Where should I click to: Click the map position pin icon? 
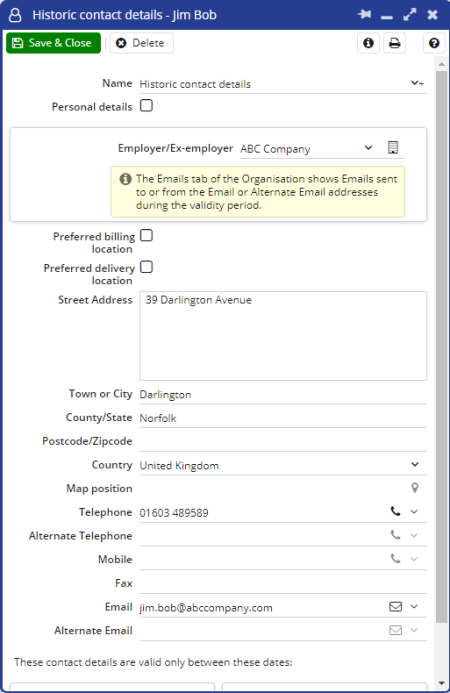[x=415, y=488]
